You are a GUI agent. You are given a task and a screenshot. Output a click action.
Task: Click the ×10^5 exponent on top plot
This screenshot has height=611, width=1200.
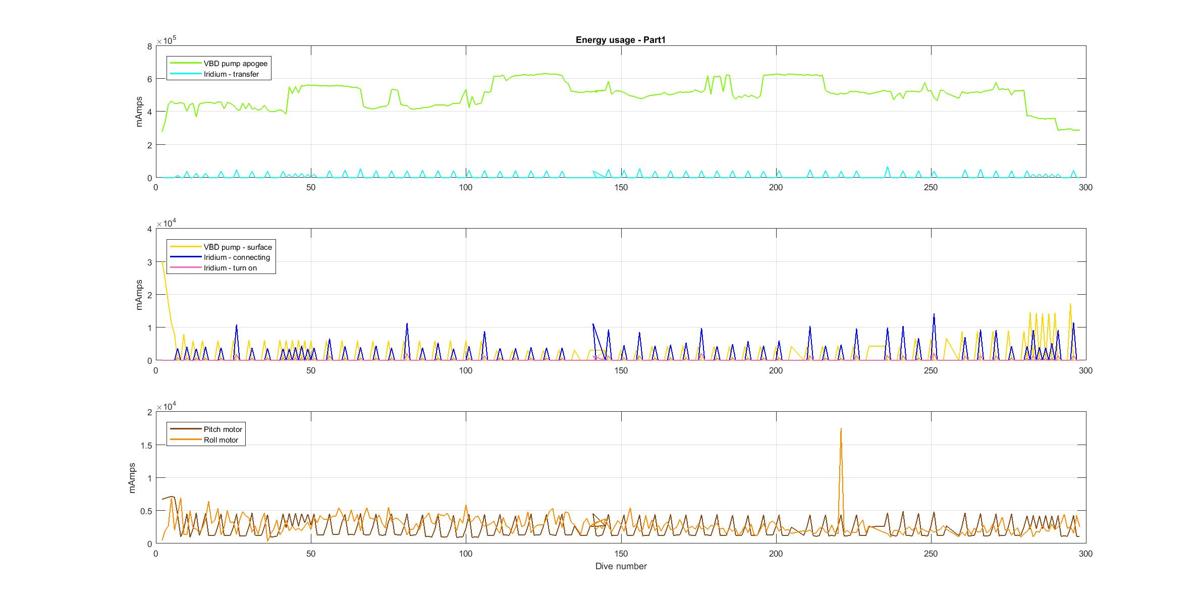pyautogui.click(x=169, y=39)
